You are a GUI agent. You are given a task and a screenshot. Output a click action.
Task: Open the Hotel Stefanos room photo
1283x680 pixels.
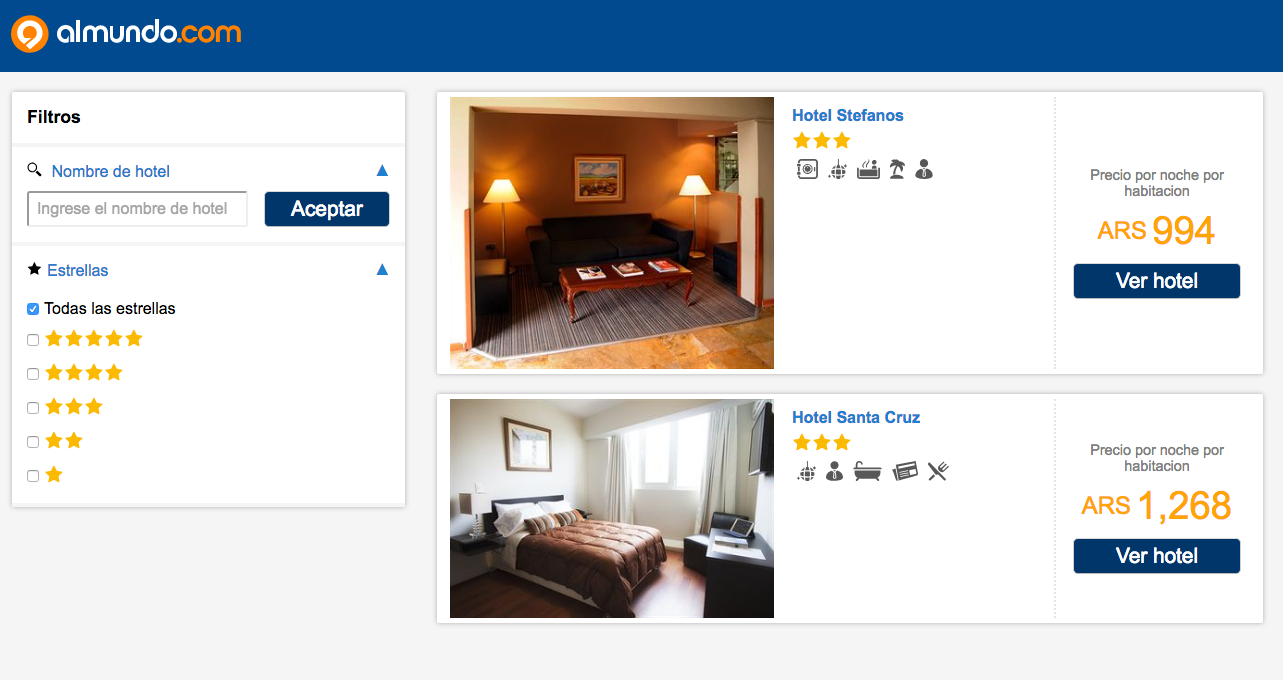pyautogui.click(x=612, y=233)
